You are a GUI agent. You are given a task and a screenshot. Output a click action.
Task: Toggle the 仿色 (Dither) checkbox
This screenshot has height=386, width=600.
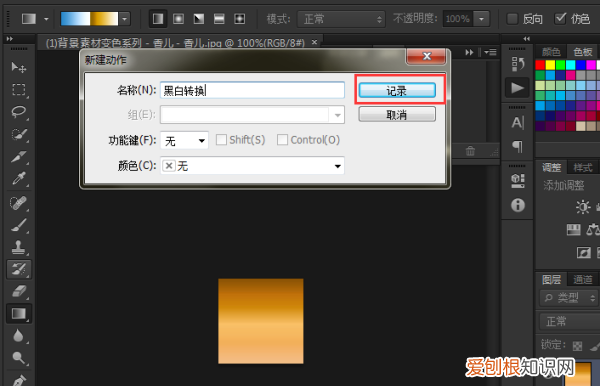[x=560, y=18]
